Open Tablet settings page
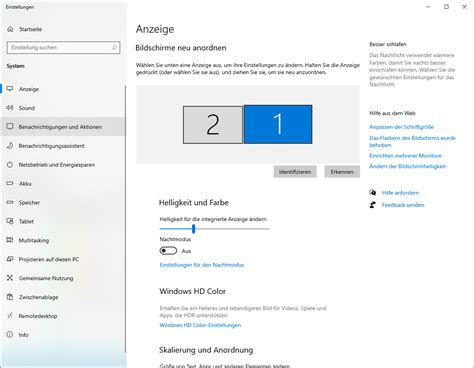This screenshot has width=474, height=368. [63, 221]
